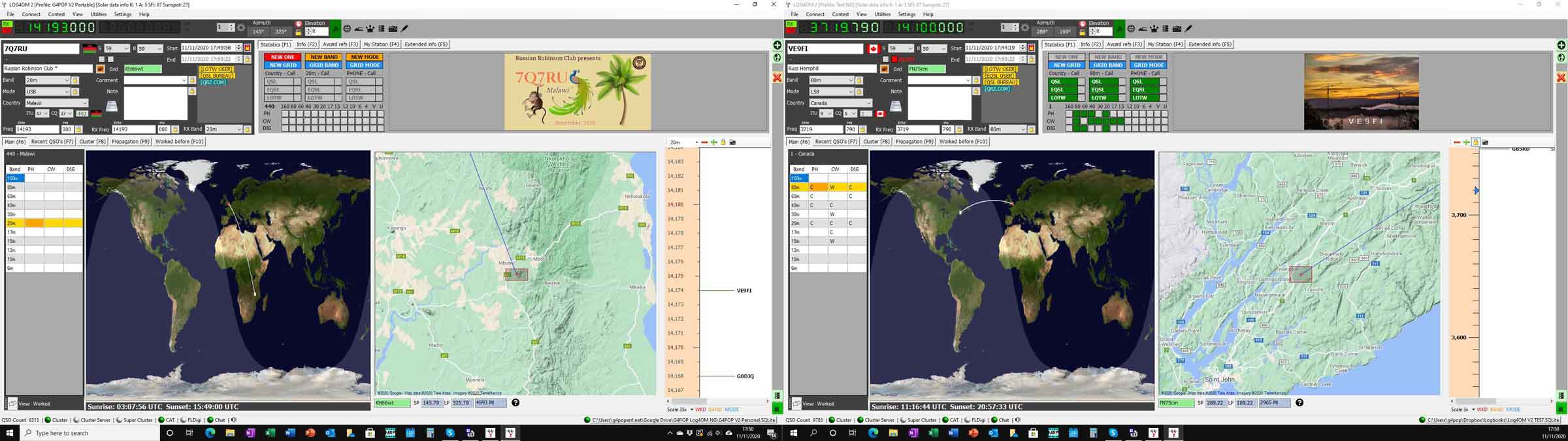1568x441 pixels.
Task: Zoom in 7Q7RU band map with green plus
Action: point(714,142)
